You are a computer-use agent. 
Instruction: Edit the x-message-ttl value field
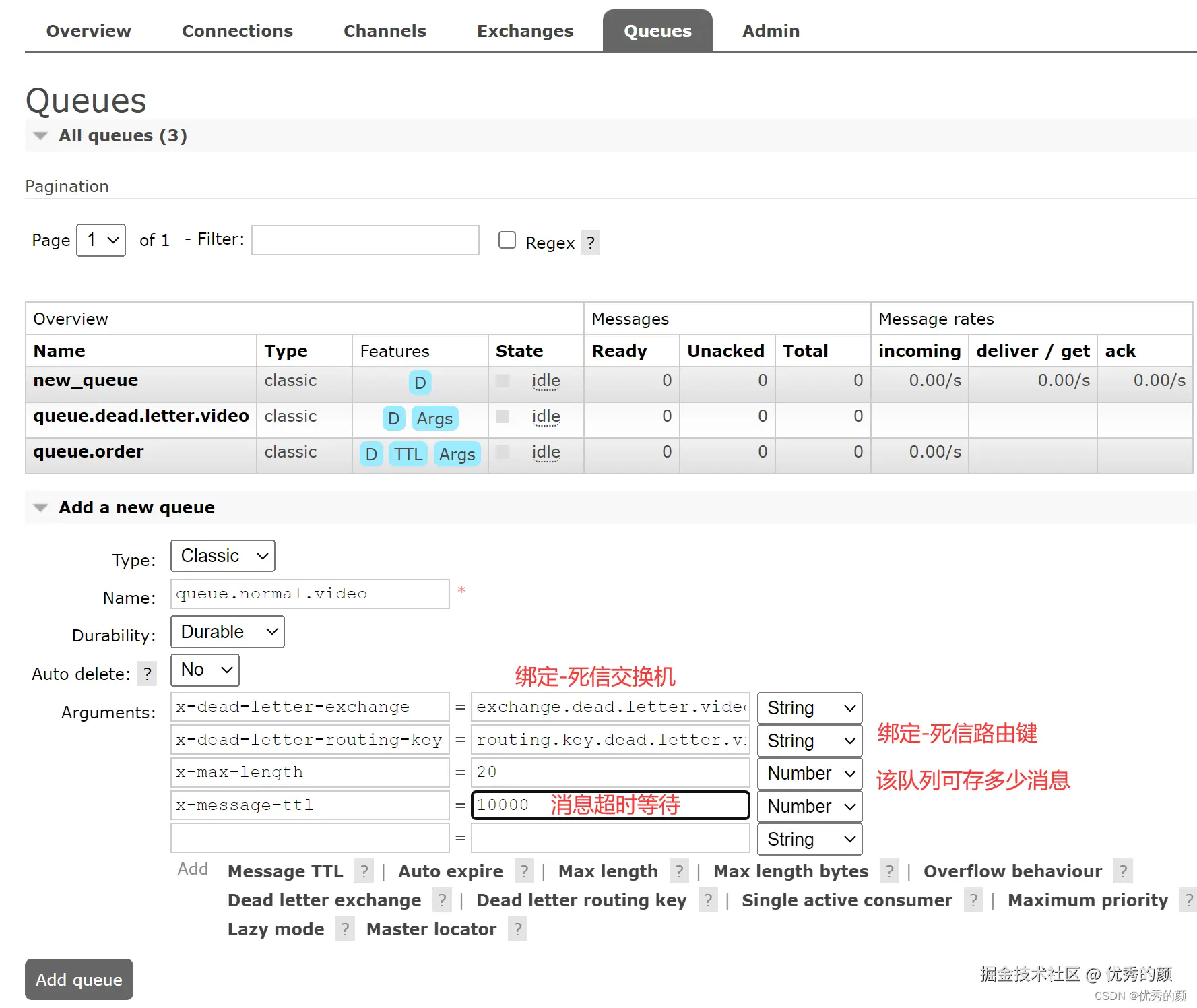coord(610,805)
